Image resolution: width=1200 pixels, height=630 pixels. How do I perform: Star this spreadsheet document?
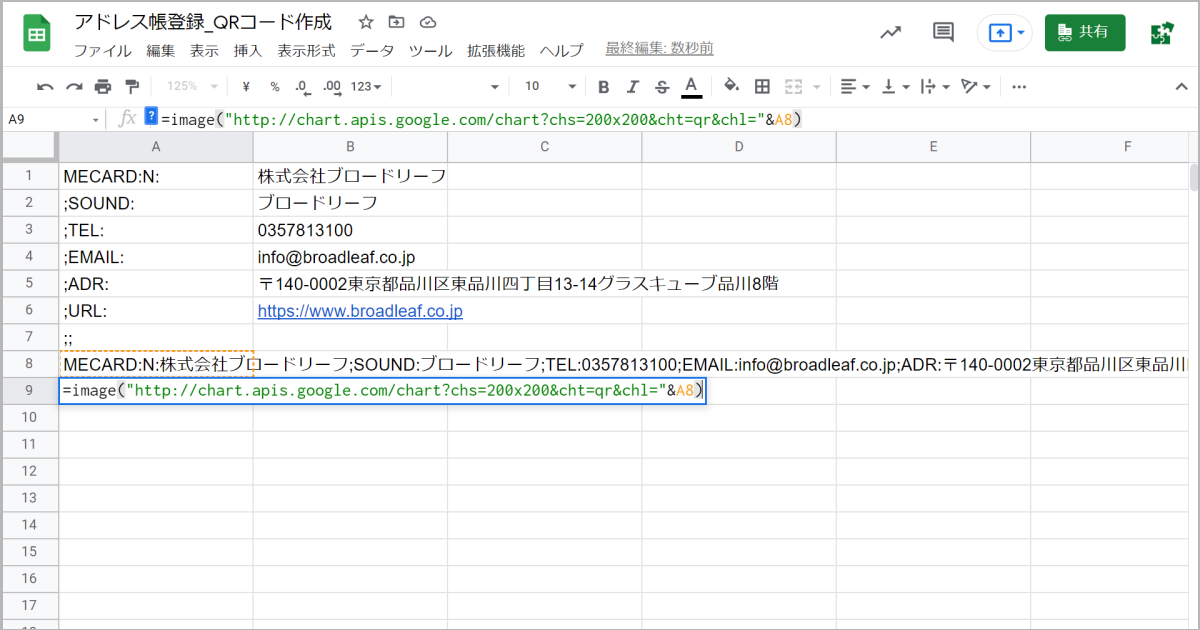[366, 22]
